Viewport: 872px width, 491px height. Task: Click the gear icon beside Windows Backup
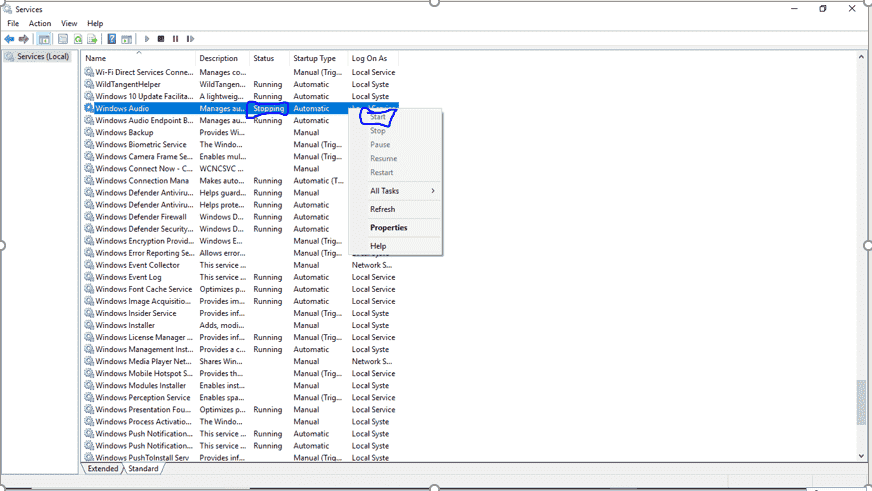89,132
